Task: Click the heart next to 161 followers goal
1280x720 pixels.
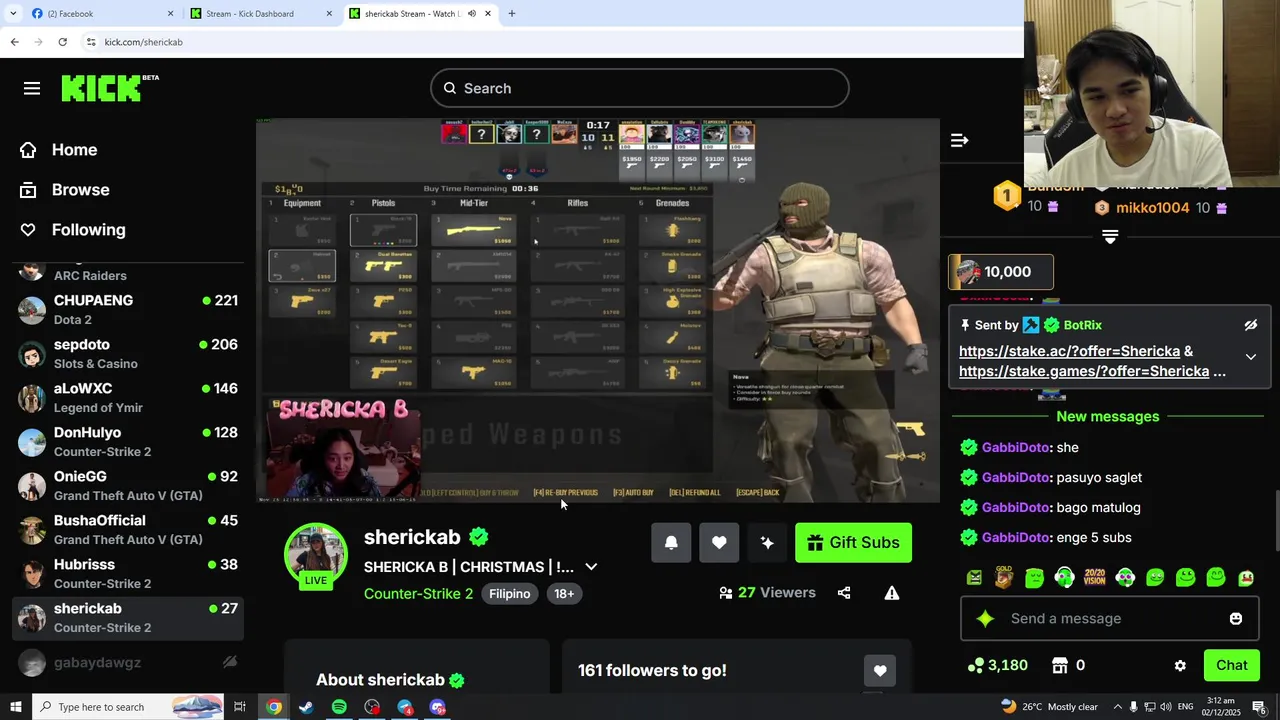Action: coord(880,671)
